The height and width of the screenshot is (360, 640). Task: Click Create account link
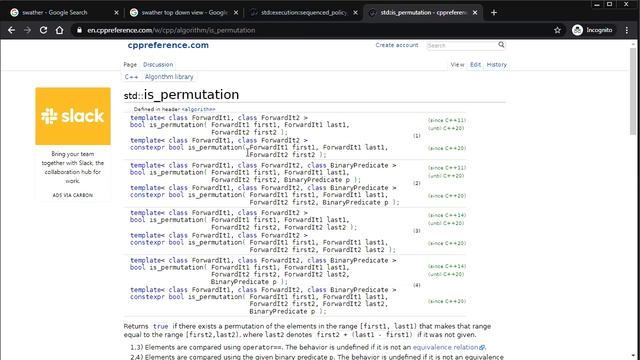pos(397,45)
